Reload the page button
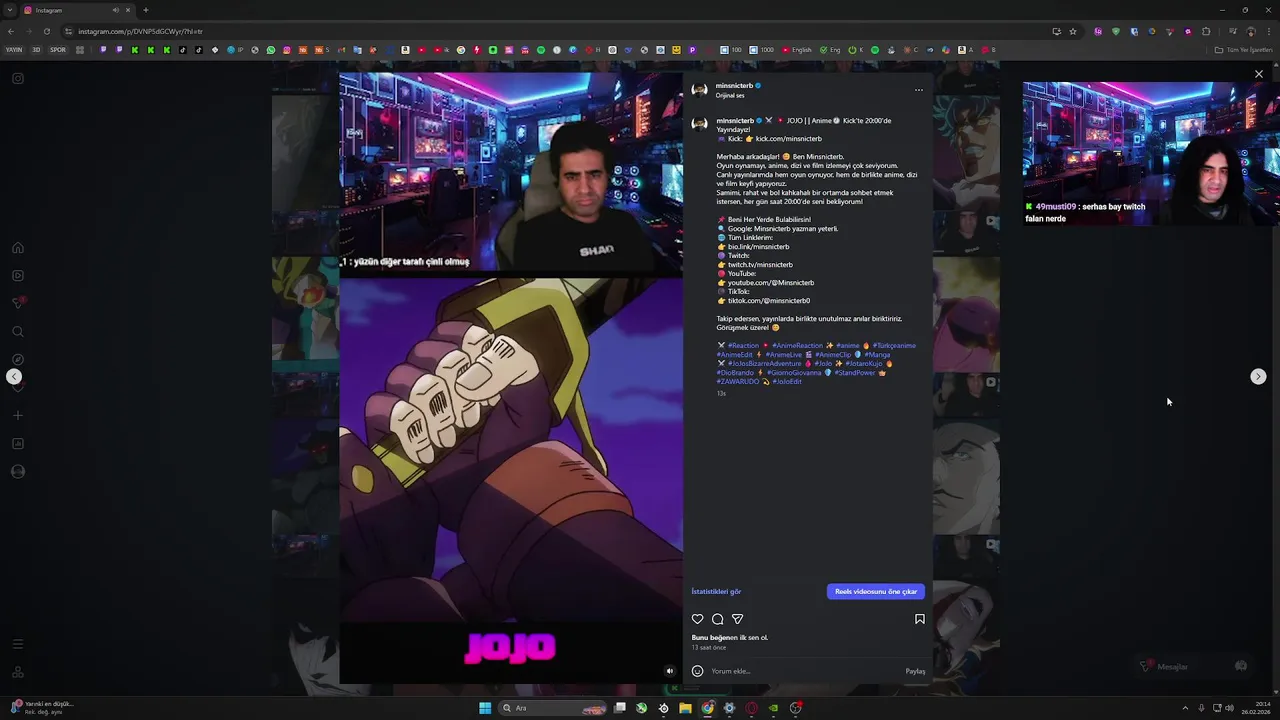 click(46, 31)
